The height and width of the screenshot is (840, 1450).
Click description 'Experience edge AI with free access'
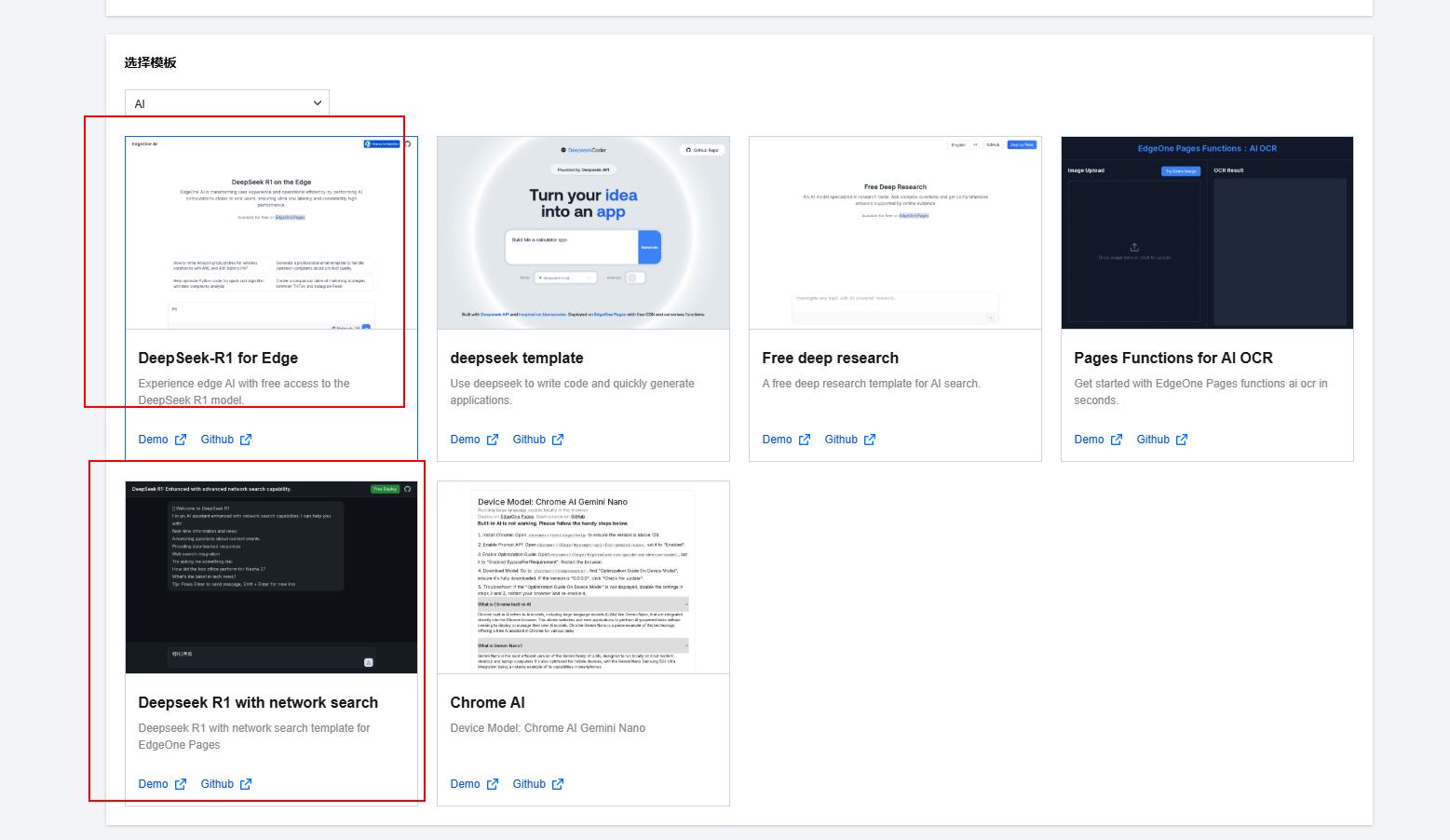click(x=244, y=392)
